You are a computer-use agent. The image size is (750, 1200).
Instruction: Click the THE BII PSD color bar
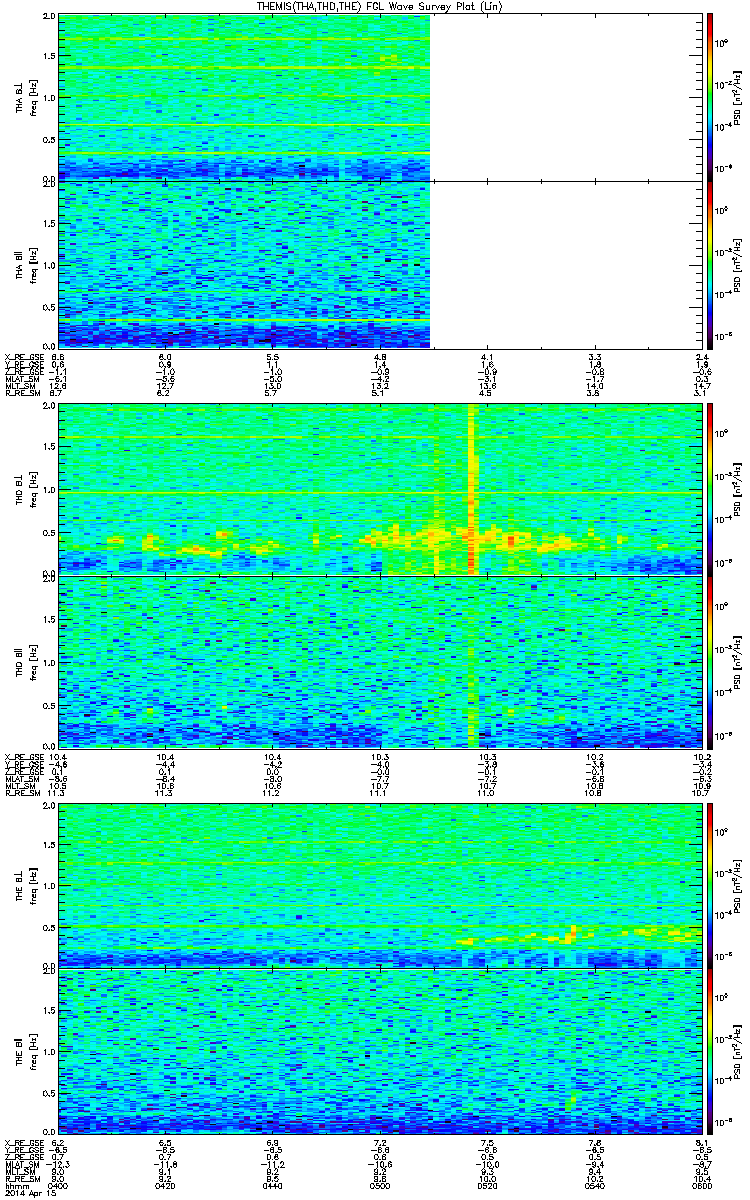pyautogui.click(x=709, y=1050)
